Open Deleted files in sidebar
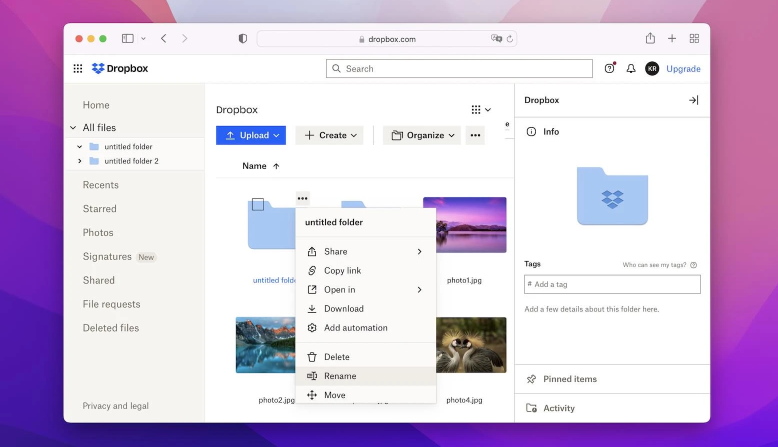This screenshot has width=778, height=447. pos(111,328)
